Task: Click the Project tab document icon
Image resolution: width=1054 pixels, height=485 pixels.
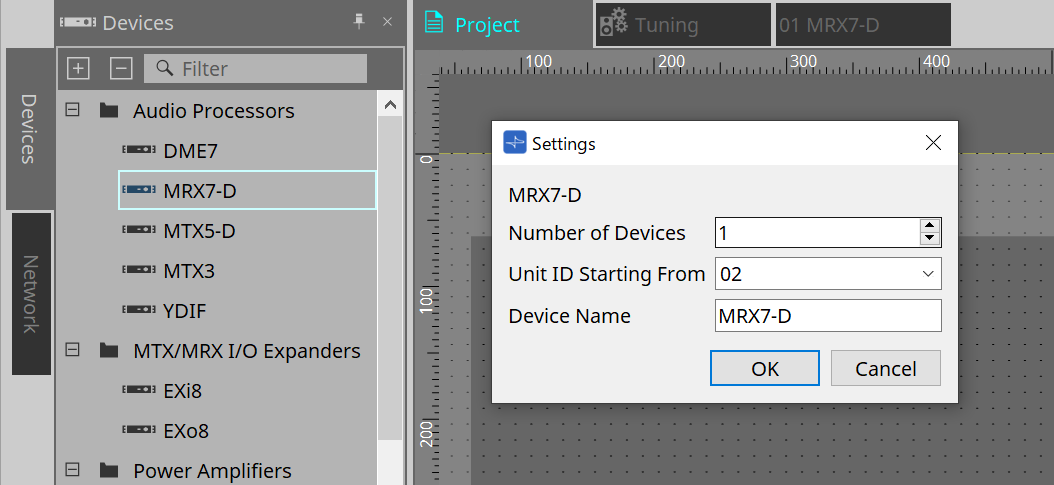Action: 434,23
